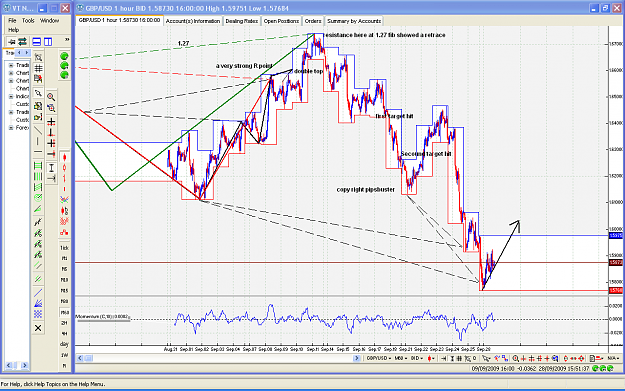This screenshot has height=391, width=625.
Task: Click the left arrow beside the Tra... panel tab
Action: (x=19, y=53)
